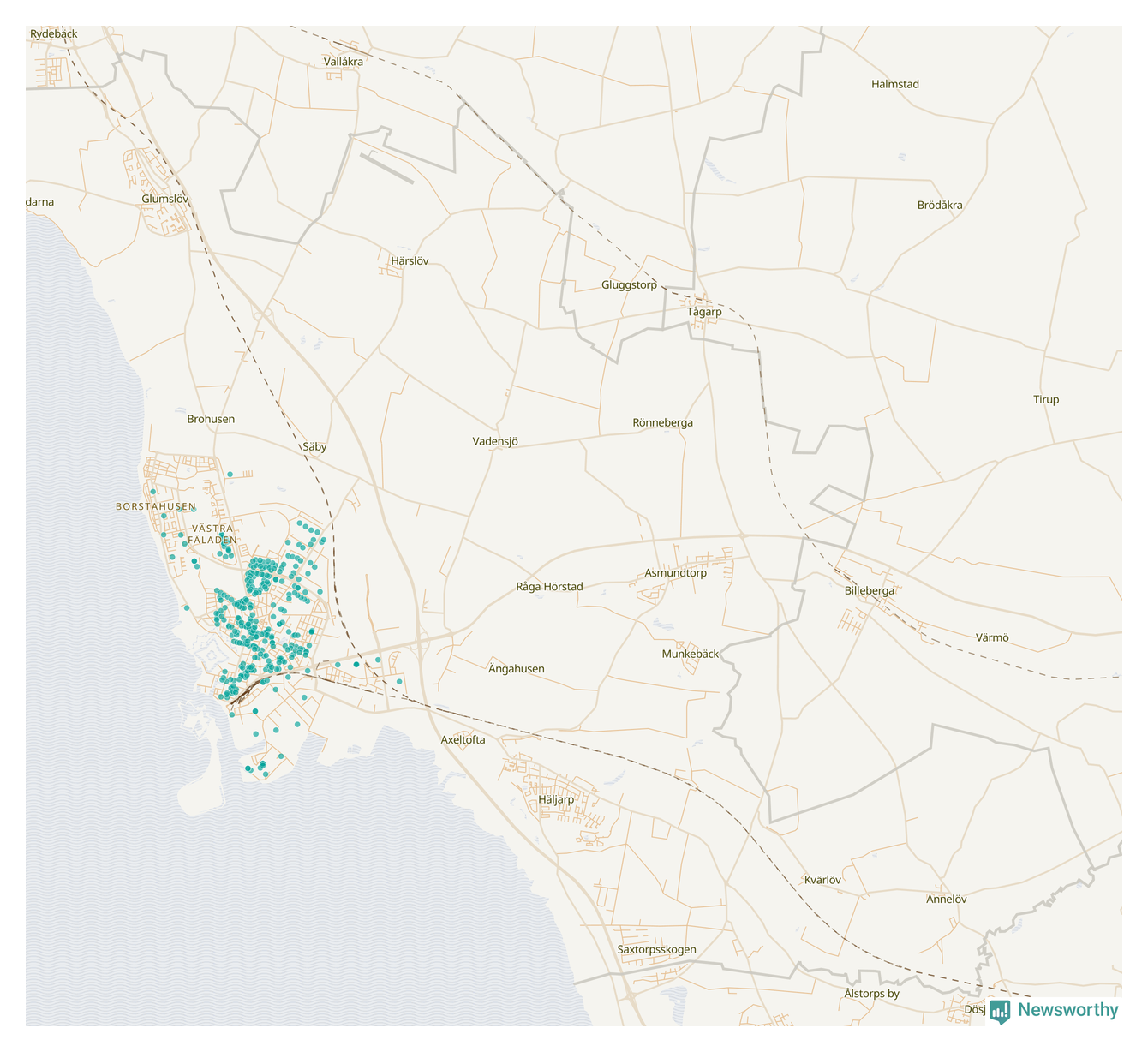Click the Newsworthy logo icon
This screenshot has height=1052, width=1148.
point(1000,1012)
